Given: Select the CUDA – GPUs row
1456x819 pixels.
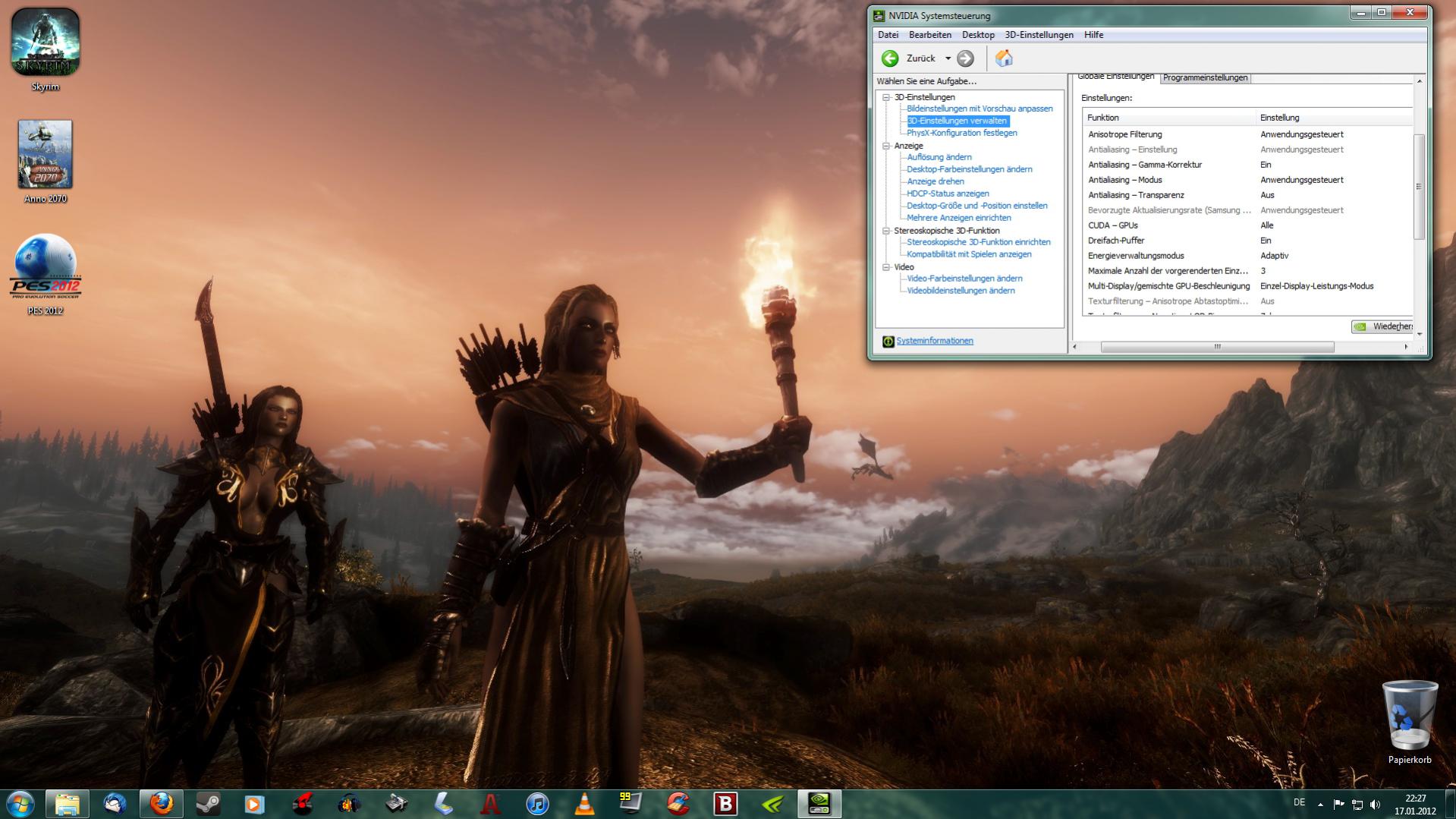Looking at the screenshot, I should [x=1247, y=225].
